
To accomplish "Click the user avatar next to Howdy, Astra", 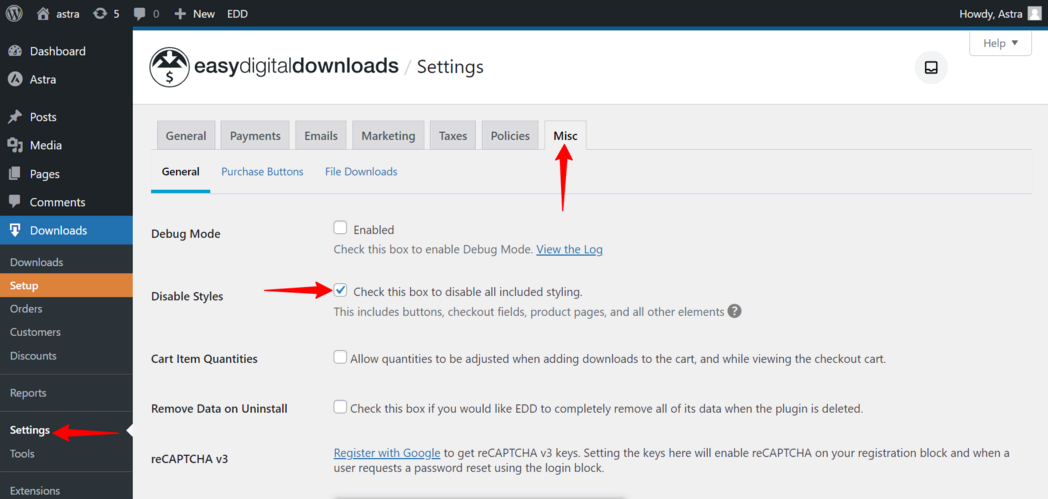I will coord(1034,14).
